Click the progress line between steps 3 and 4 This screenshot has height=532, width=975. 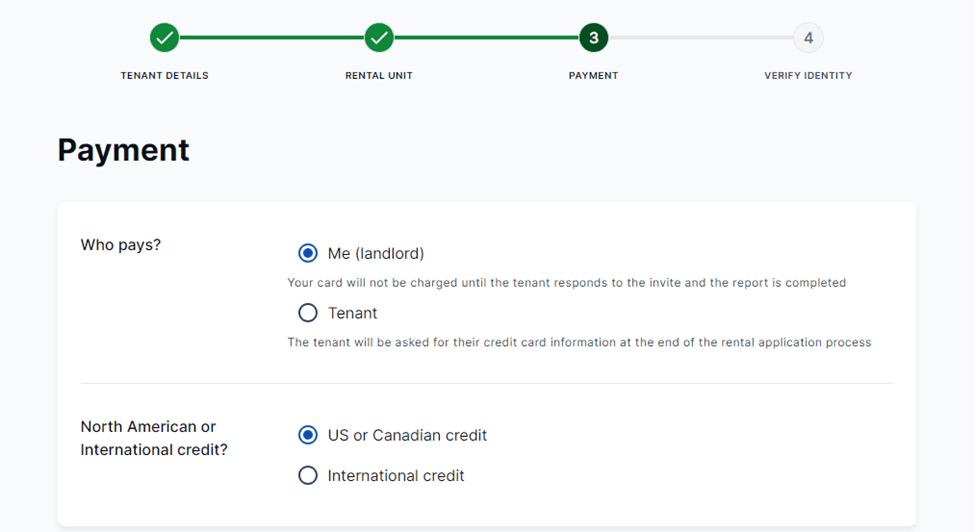[x=700, y=38]
